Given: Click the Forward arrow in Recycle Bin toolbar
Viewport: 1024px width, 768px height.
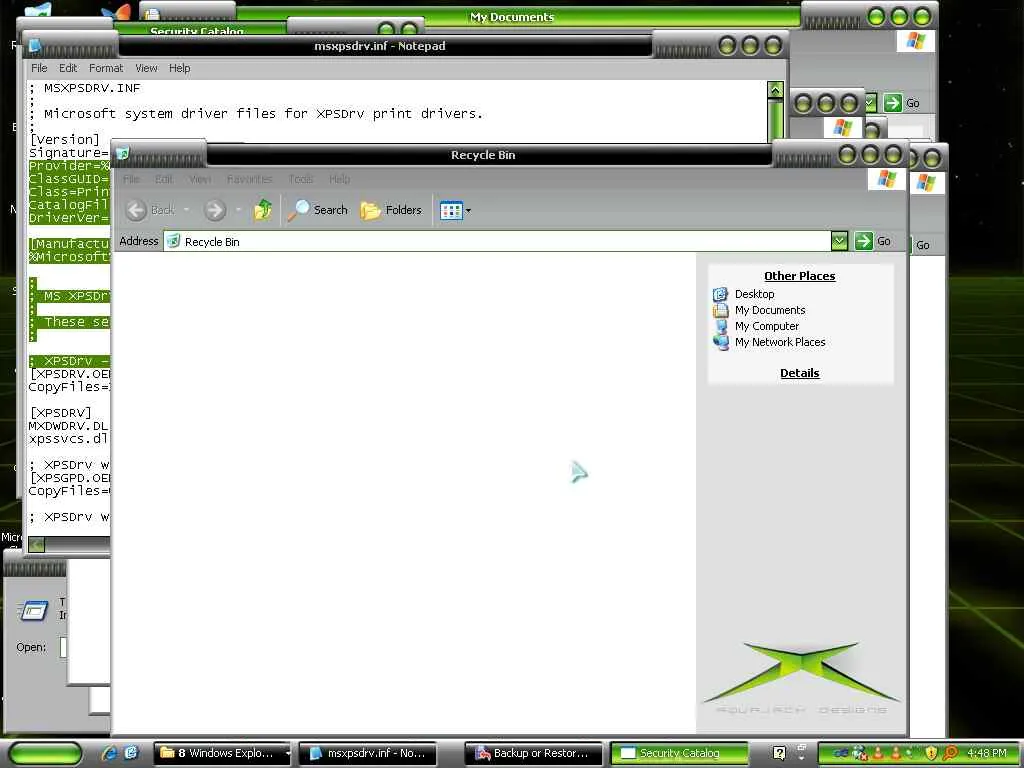Looking at the screenshot, I should [215, 210].
